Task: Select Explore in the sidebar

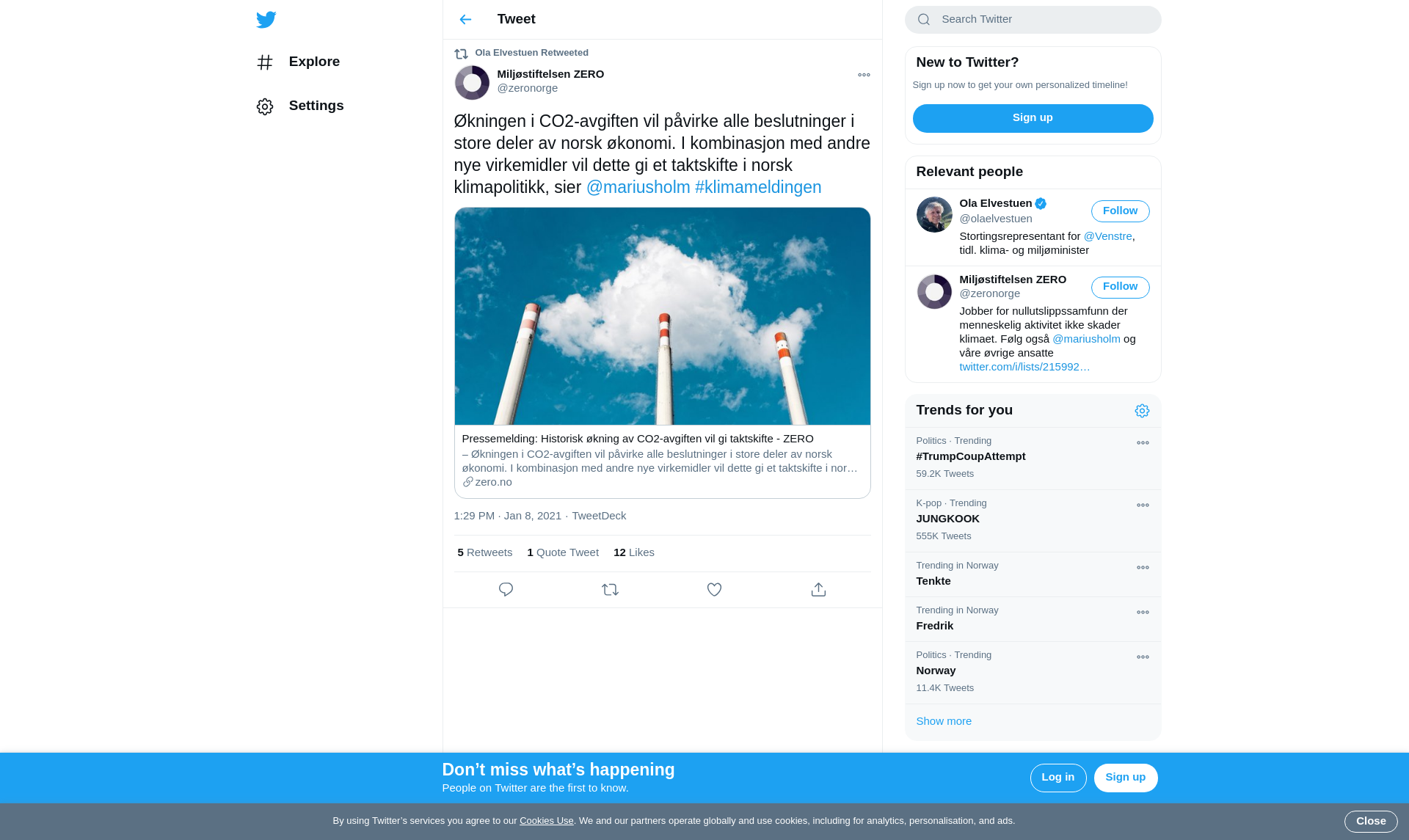Action: tap(314, 62)
